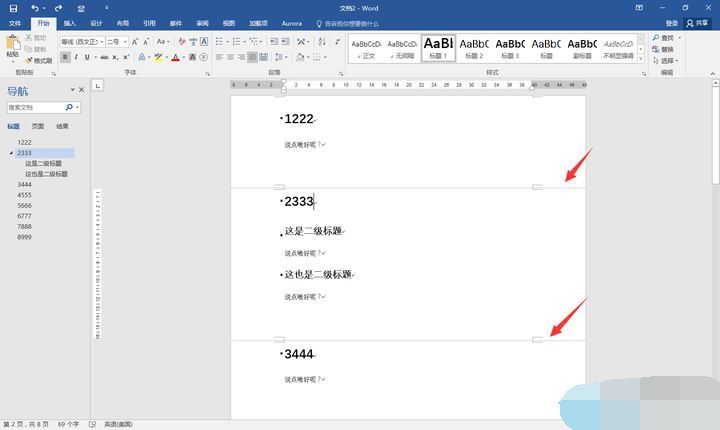Open the 插入 (Insert) ribbon tab
Image resolution: width=720 pixels, height=430 pixels.
pos(69,22)
